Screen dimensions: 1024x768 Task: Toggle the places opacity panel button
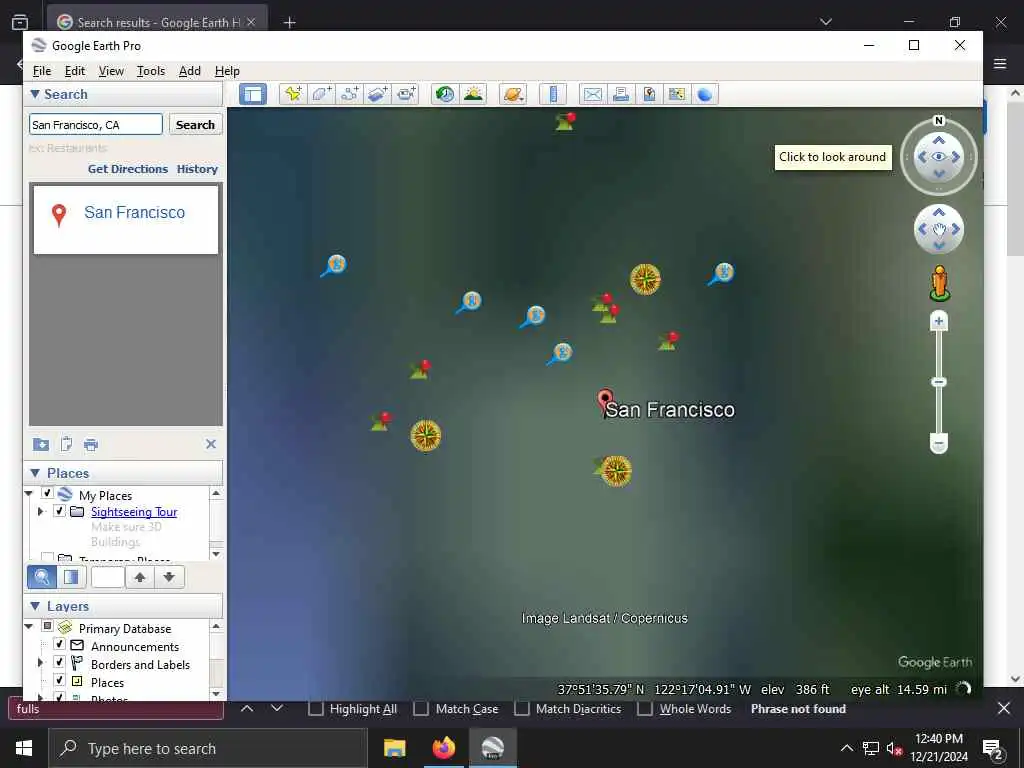[71, 577]
